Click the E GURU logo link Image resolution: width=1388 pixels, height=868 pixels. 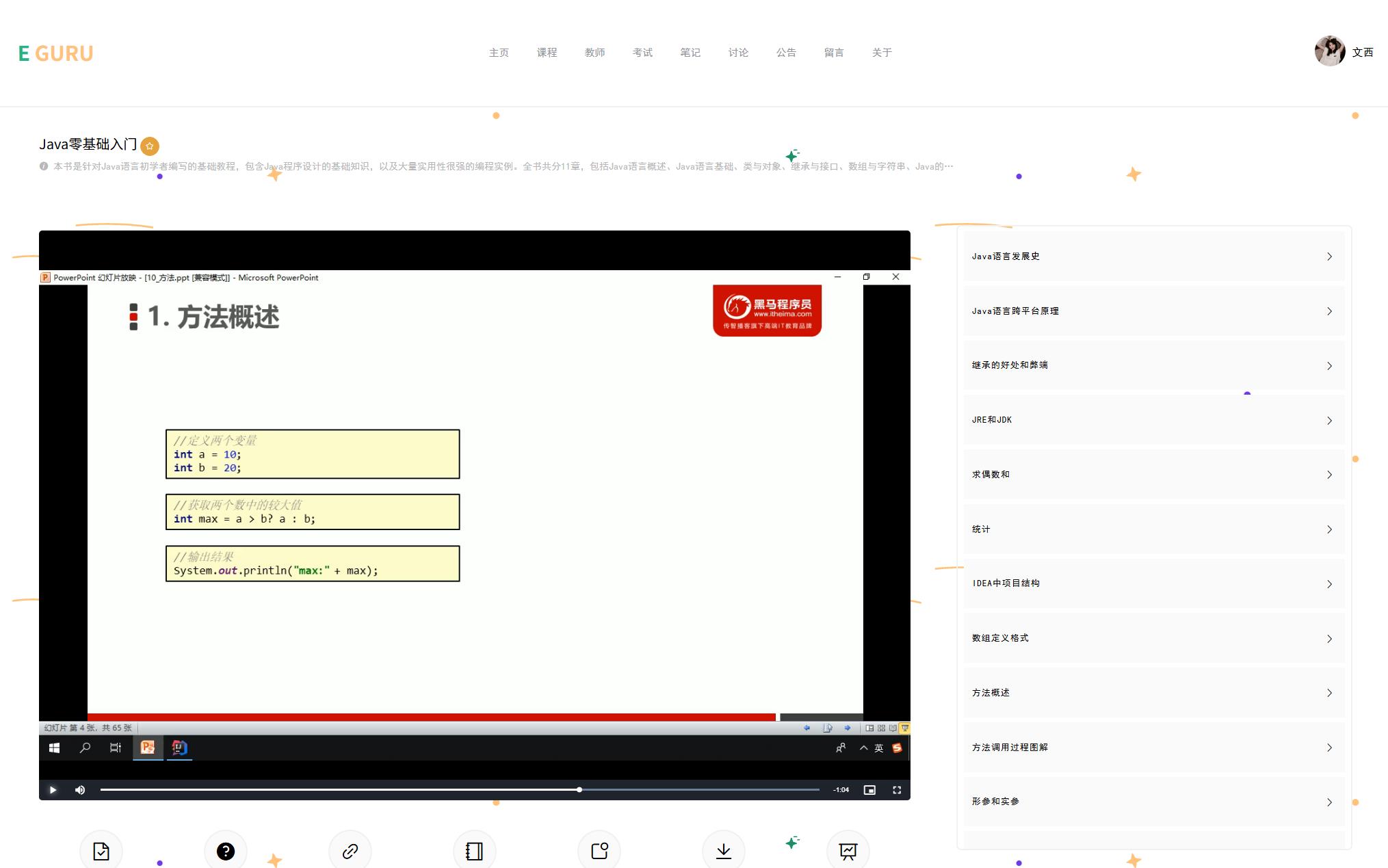[x=56, y=53]
